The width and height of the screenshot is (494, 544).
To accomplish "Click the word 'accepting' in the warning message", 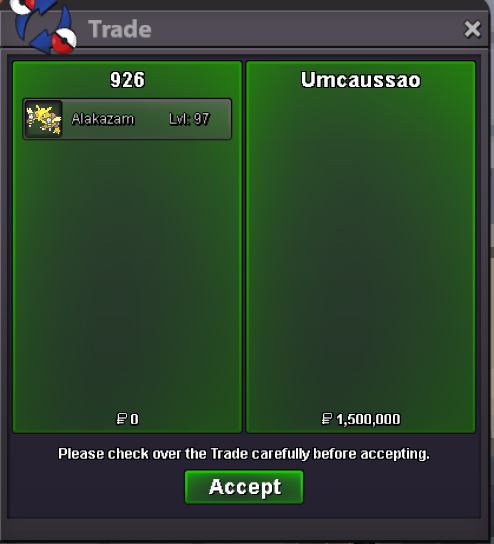I will click(395, 454).
